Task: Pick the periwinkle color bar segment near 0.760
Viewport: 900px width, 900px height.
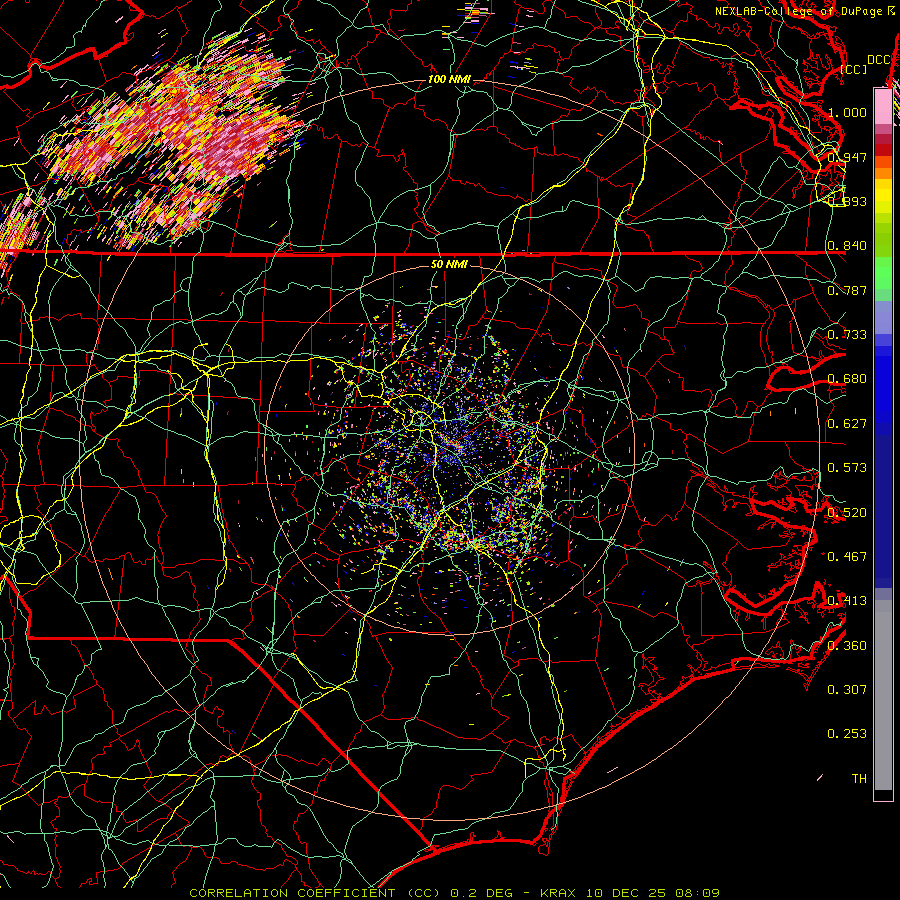Action: click(883, 317)
